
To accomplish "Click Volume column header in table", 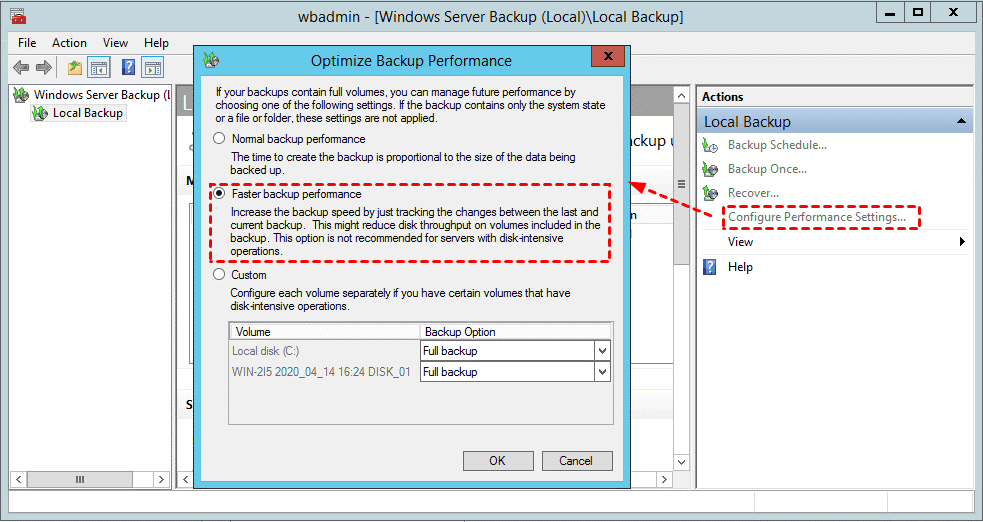I will [x=325, y=331].
